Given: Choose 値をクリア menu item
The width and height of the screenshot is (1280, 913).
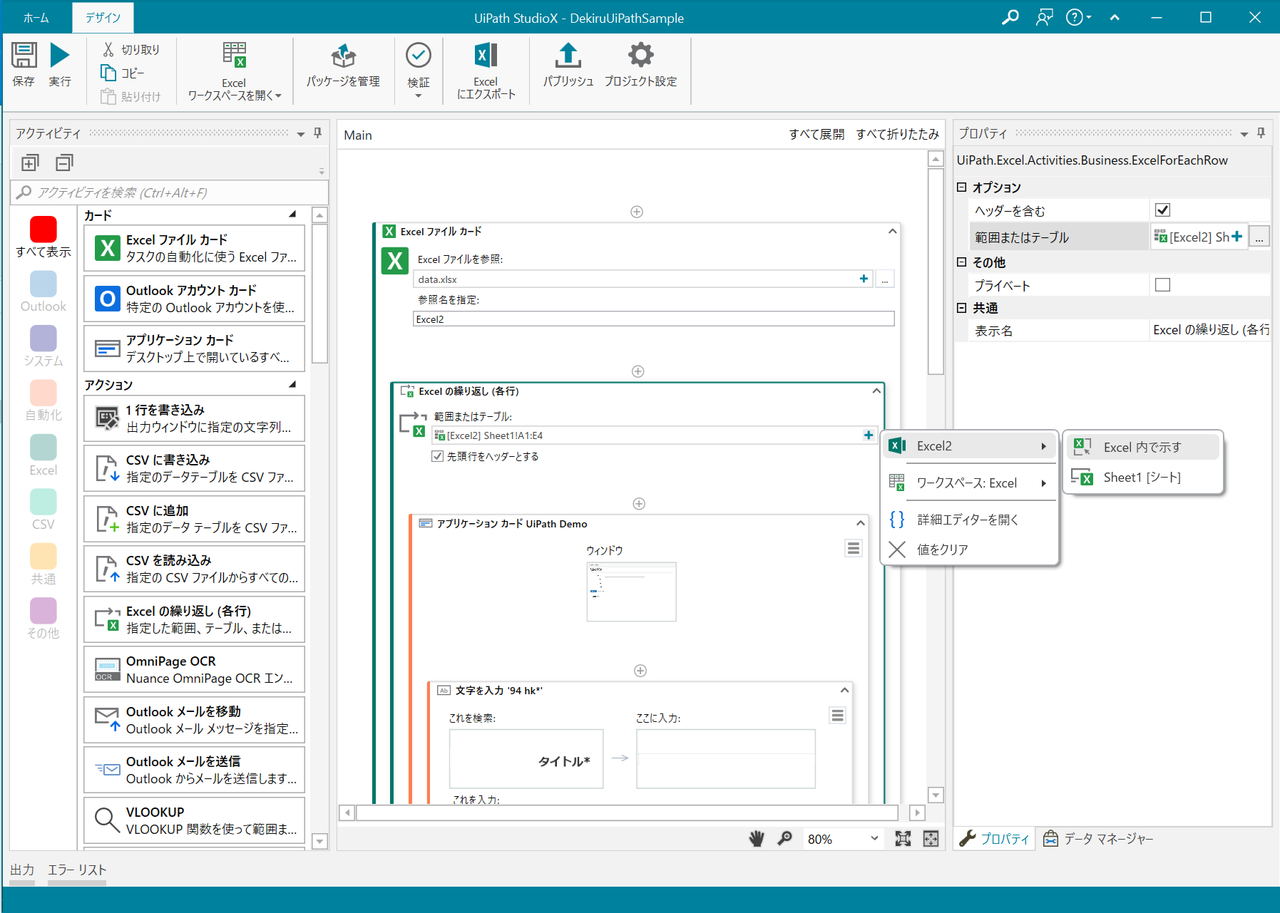Looking at the screenshot, I should 969,549.
